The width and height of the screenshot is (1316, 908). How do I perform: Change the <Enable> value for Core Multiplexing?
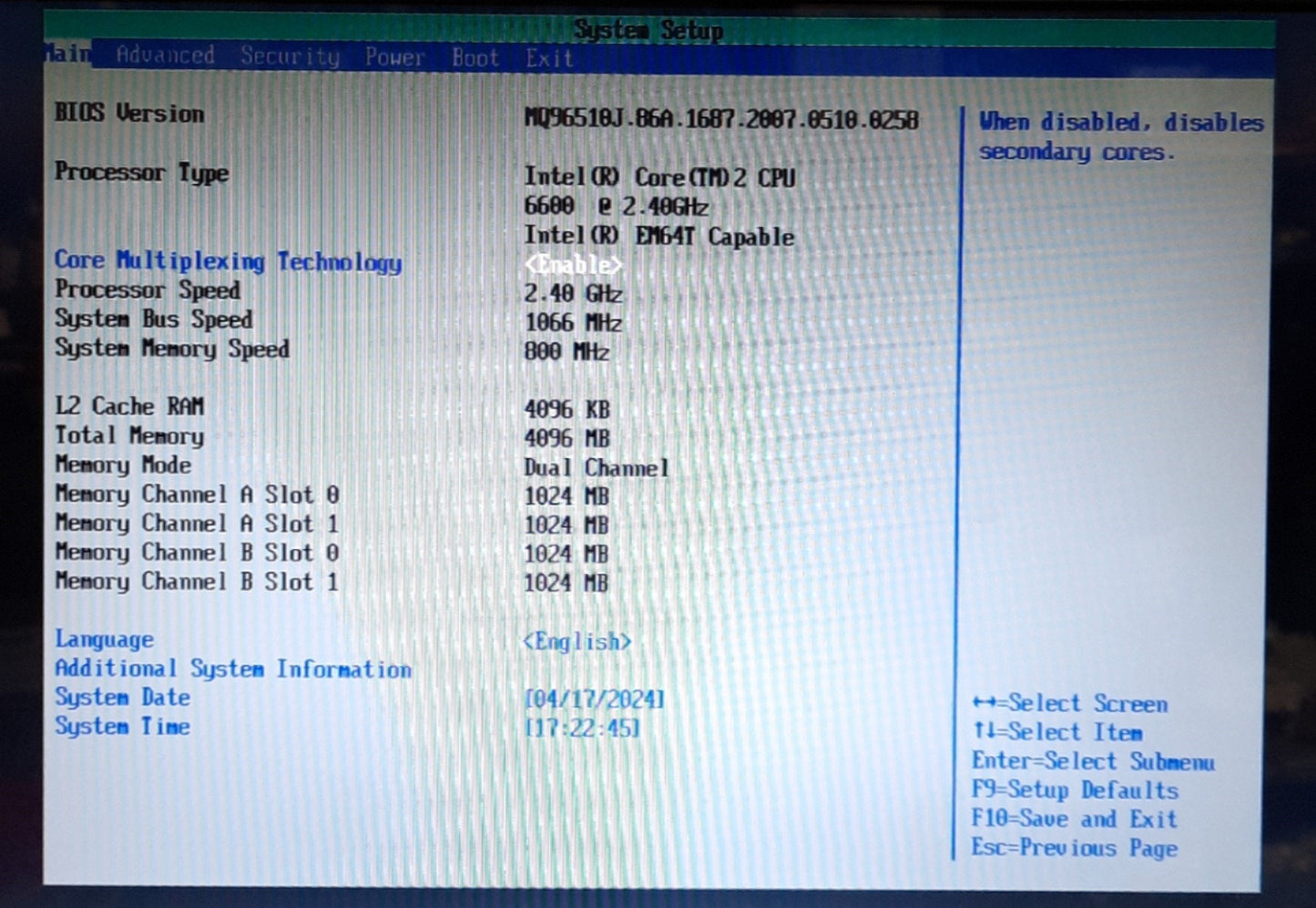coord(574,265)
